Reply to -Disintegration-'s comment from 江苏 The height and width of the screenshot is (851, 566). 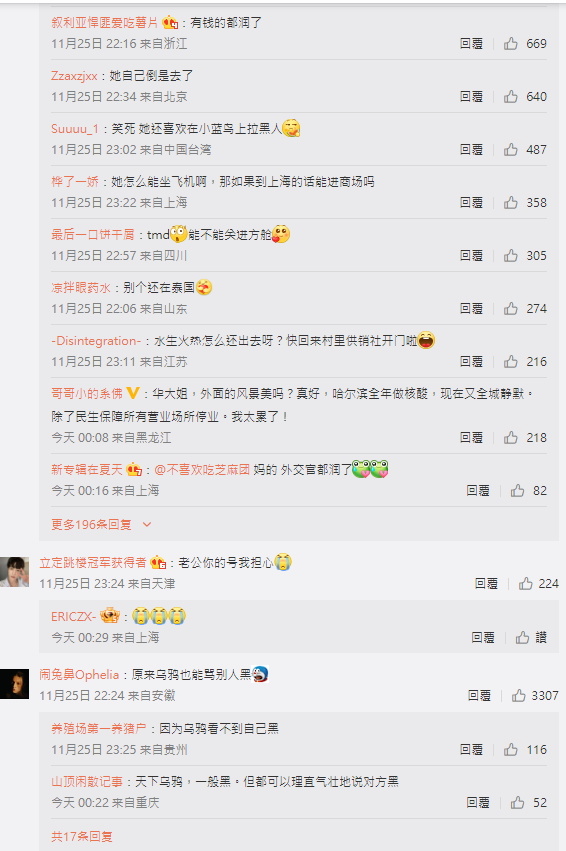(x=471, y=361)
